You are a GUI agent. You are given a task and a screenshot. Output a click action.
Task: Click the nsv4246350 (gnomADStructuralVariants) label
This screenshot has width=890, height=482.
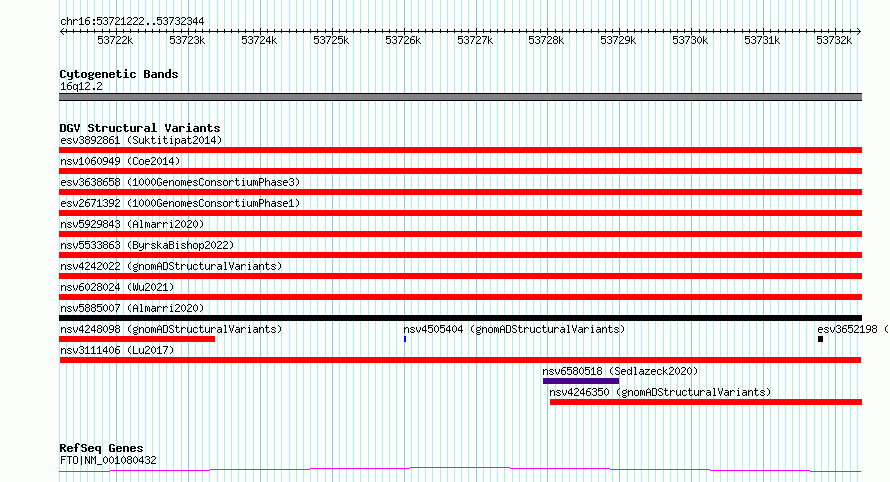660,392
